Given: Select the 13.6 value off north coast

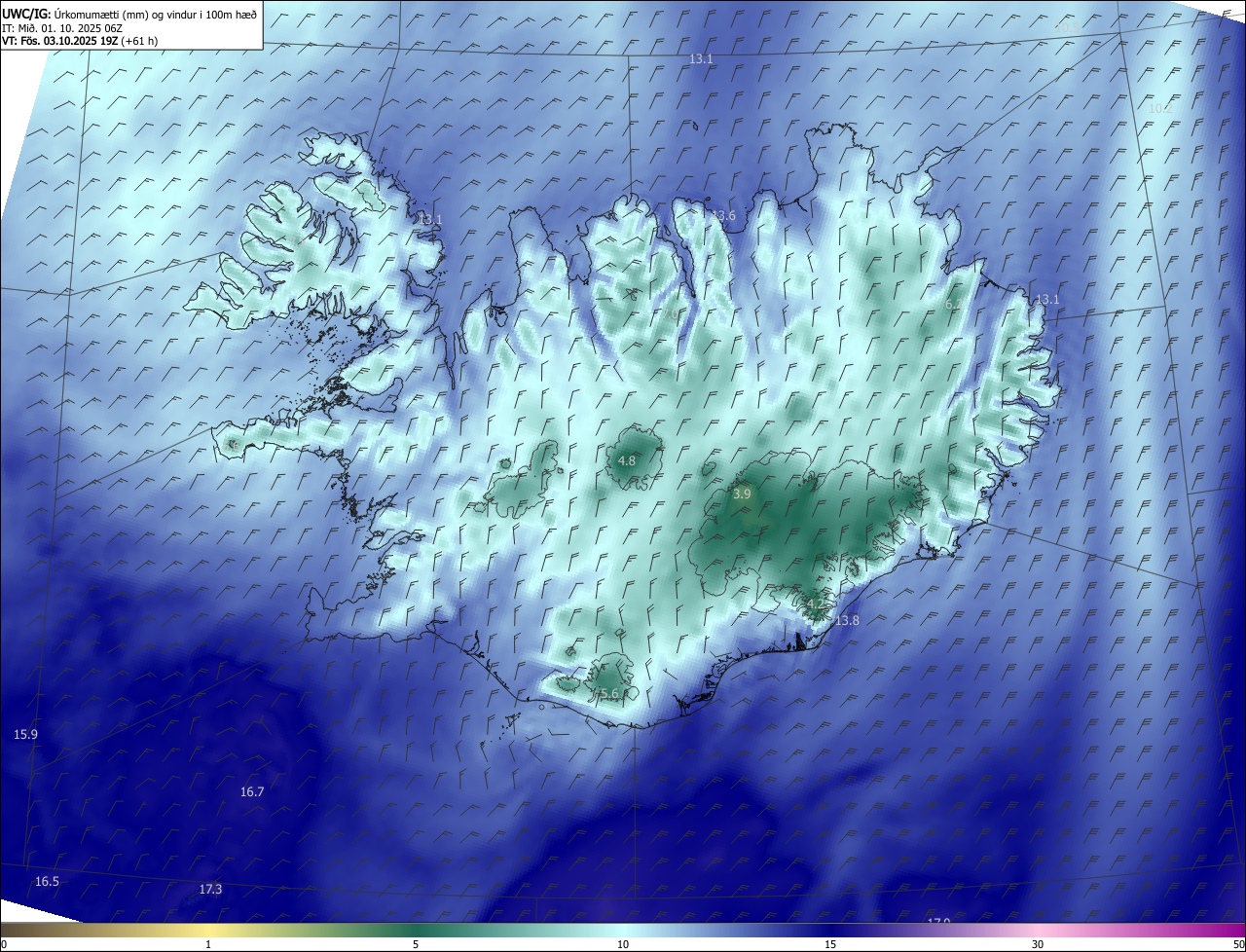Looking at the screenshot, I should point(723,215).
